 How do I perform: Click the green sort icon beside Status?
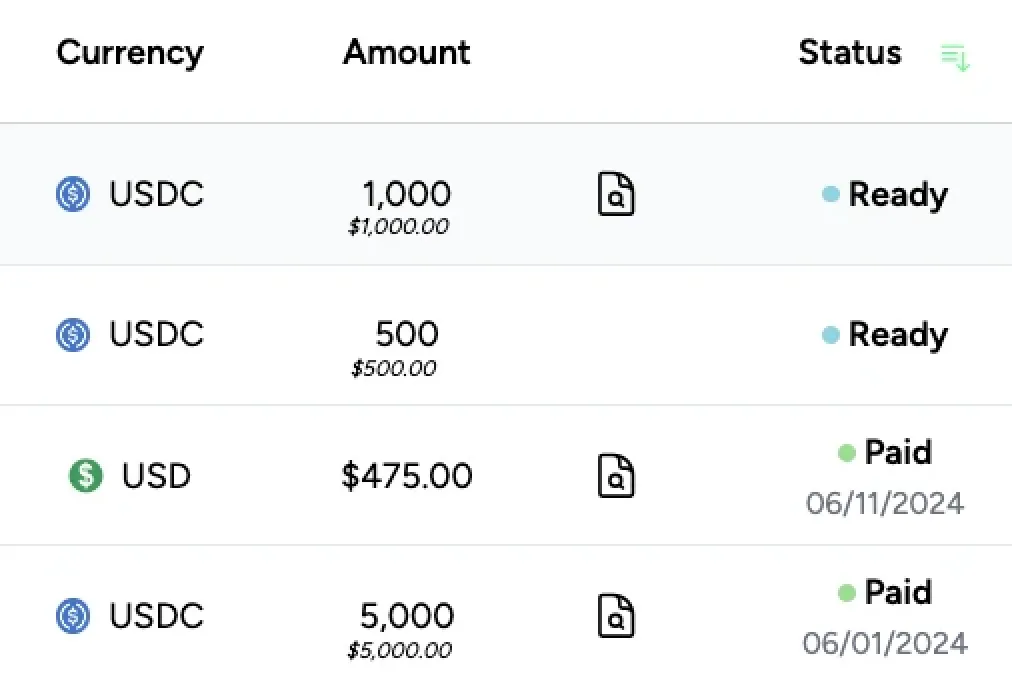click(x=955, y=57)
